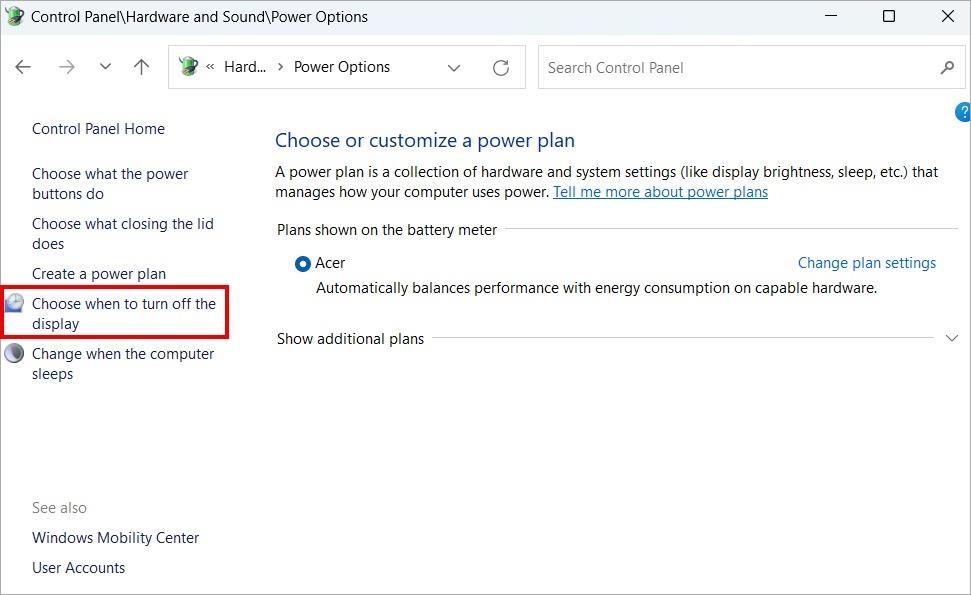Click the display timer icon in sidebar
971x595 pixels.
tap(14, 303)
